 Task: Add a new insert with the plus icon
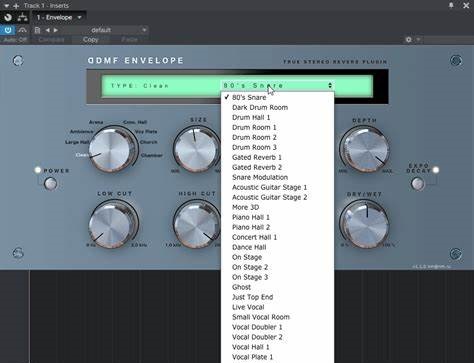click(16, 6)
